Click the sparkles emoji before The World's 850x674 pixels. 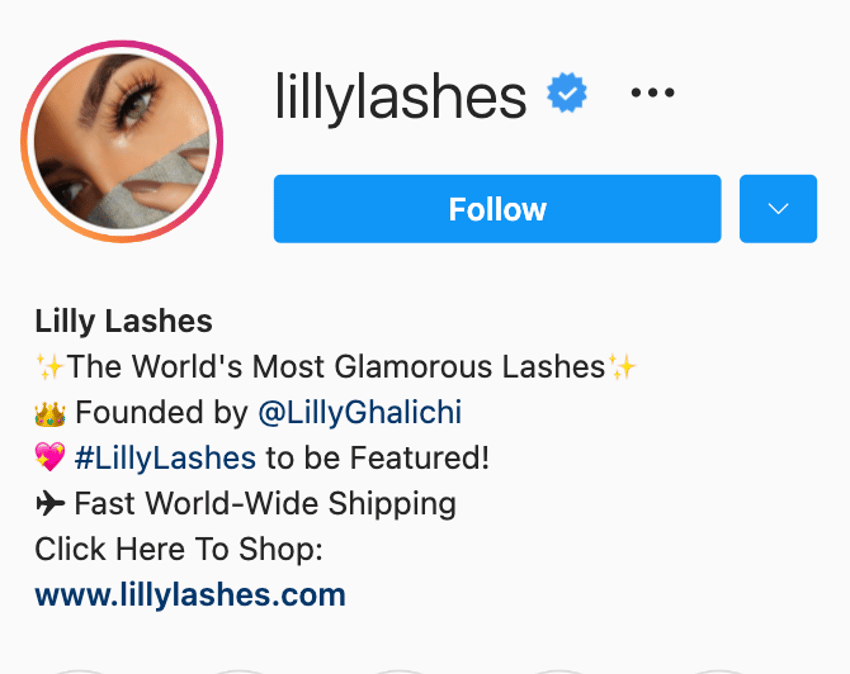click(x=50, y=367)
